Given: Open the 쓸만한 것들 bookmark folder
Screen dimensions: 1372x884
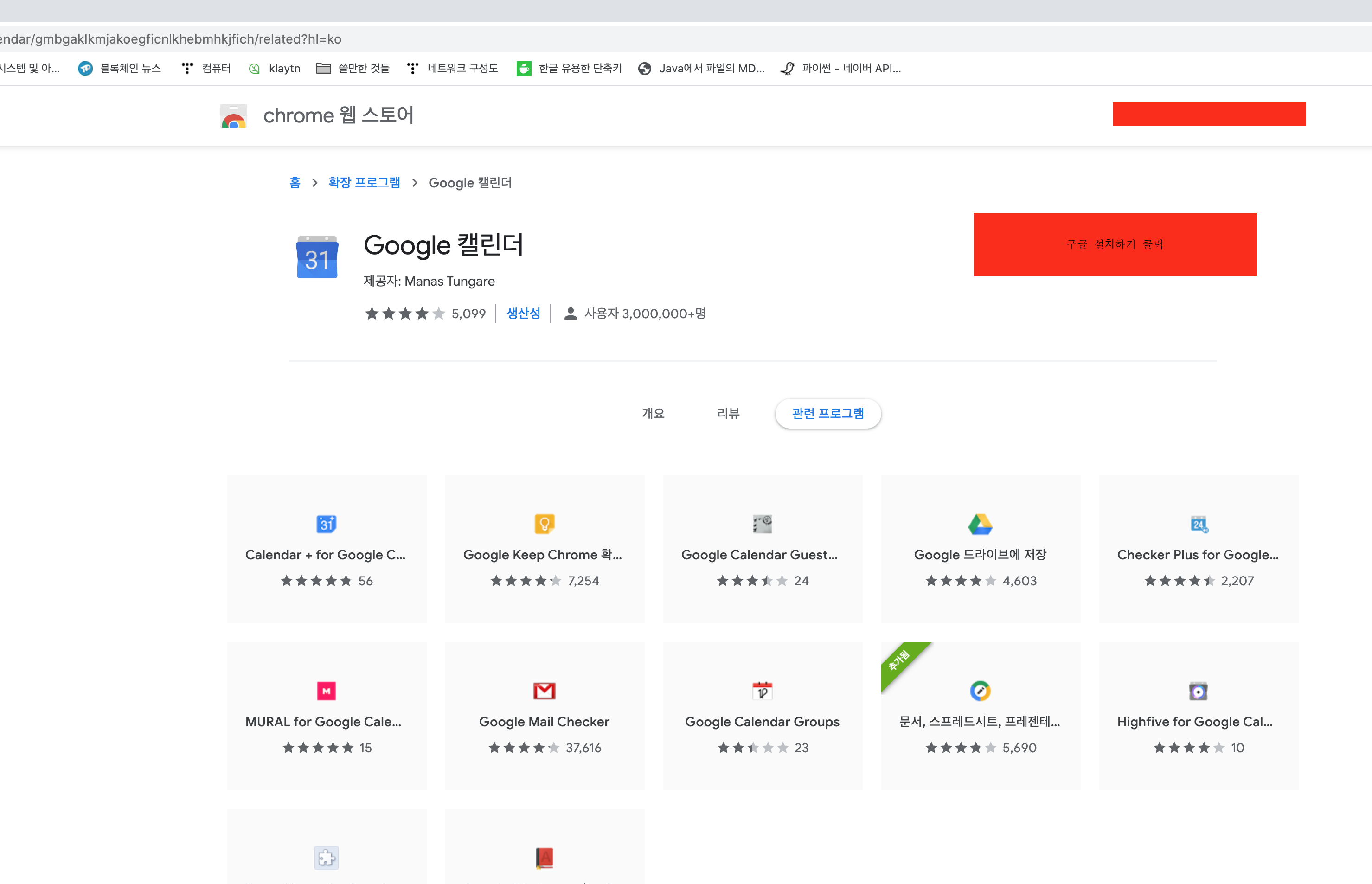Looking at the screenshot, I should point(353,68).
